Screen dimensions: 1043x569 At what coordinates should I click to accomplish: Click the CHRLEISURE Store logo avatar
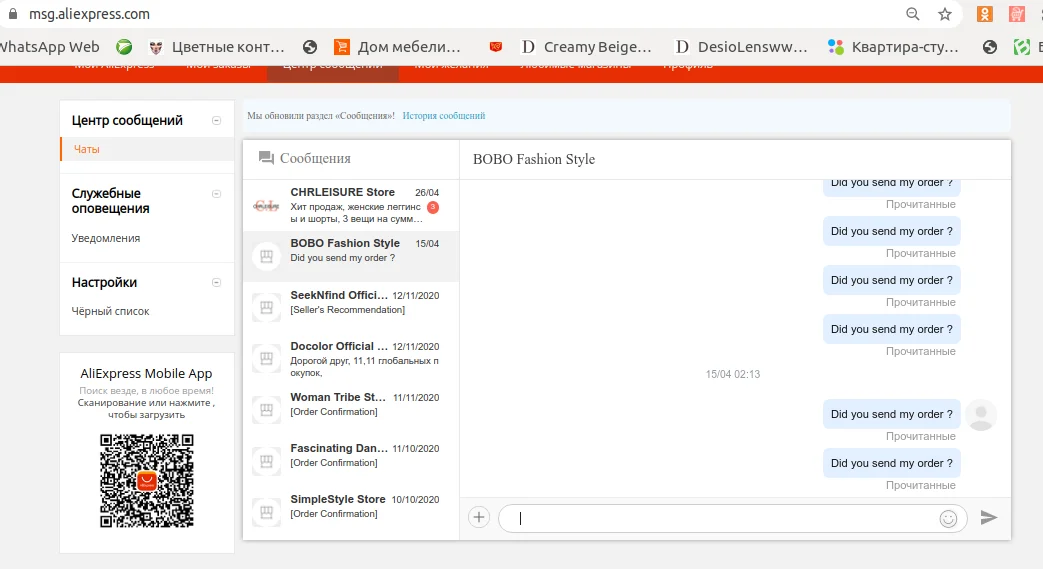coord(266,206)
